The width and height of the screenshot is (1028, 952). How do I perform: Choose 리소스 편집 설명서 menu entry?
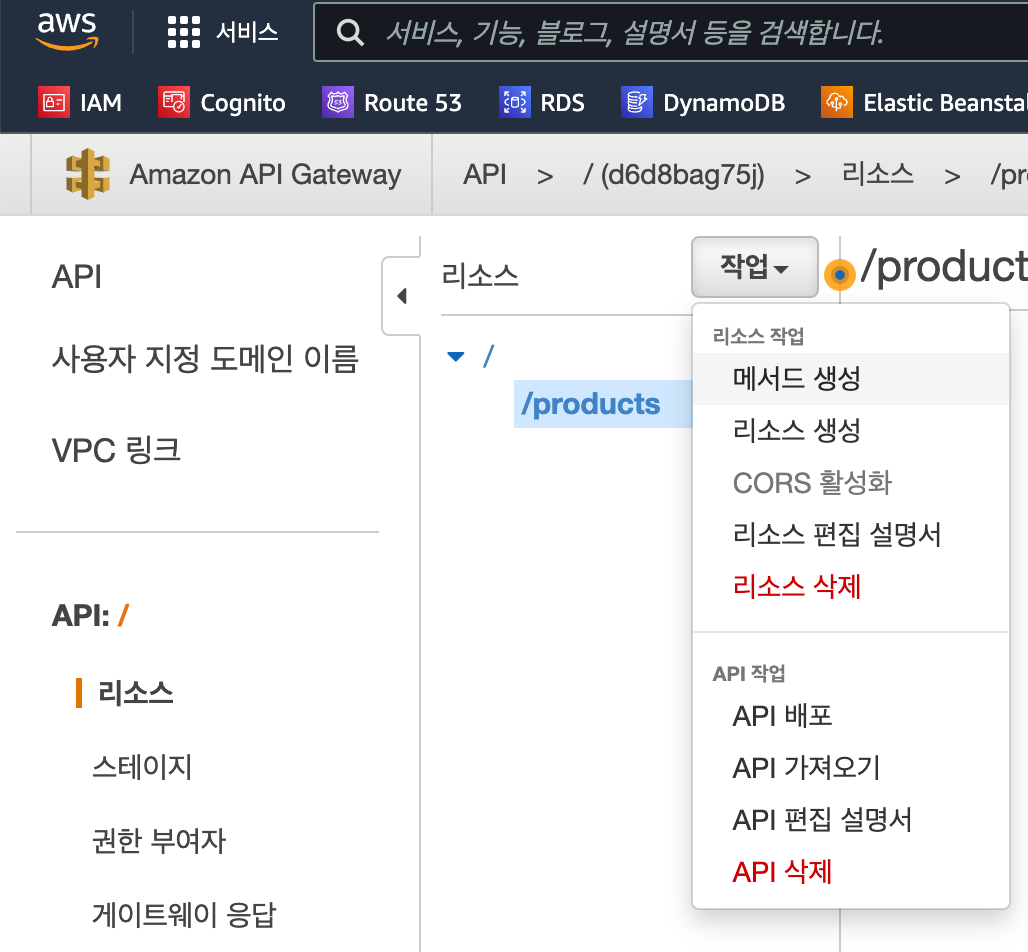tap(850, 535)
